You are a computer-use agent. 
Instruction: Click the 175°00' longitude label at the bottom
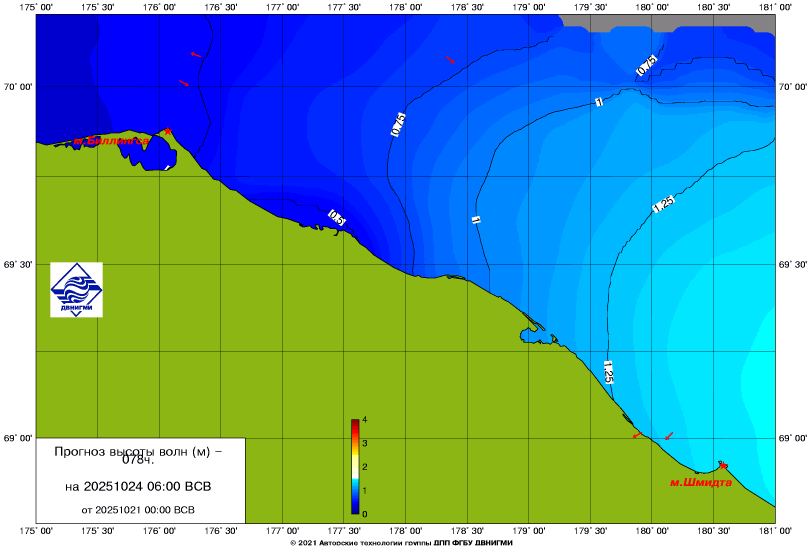(x=36, y=531)
